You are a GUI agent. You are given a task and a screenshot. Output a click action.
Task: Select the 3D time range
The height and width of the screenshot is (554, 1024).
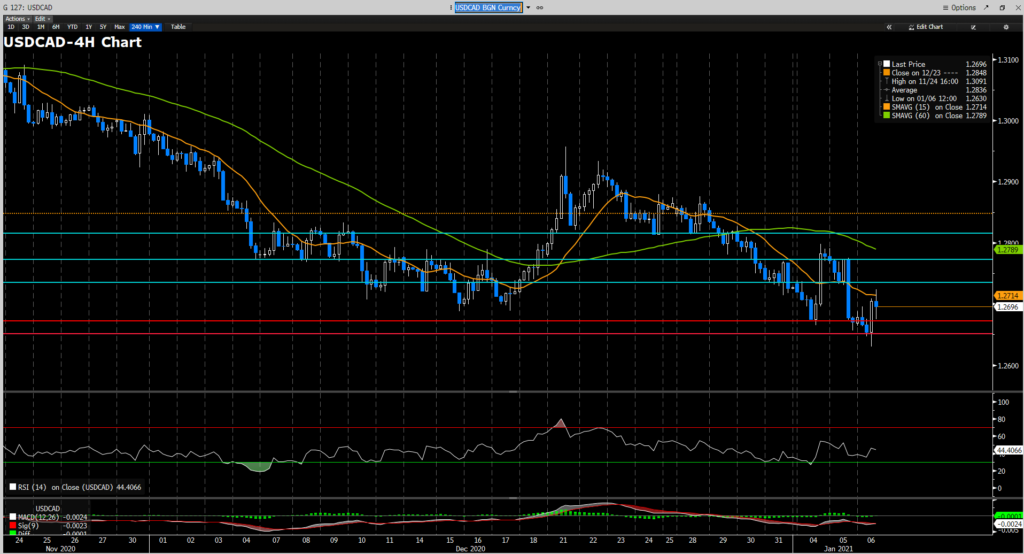coord(25,27)
